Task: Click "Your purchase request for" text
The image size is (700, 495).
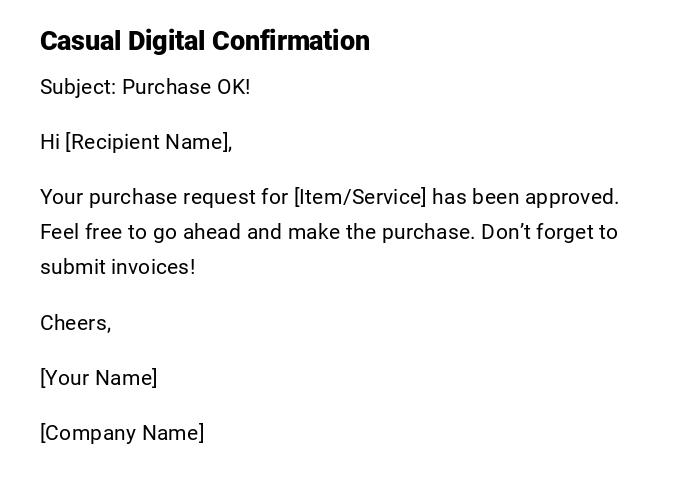Action: point(164,197)
